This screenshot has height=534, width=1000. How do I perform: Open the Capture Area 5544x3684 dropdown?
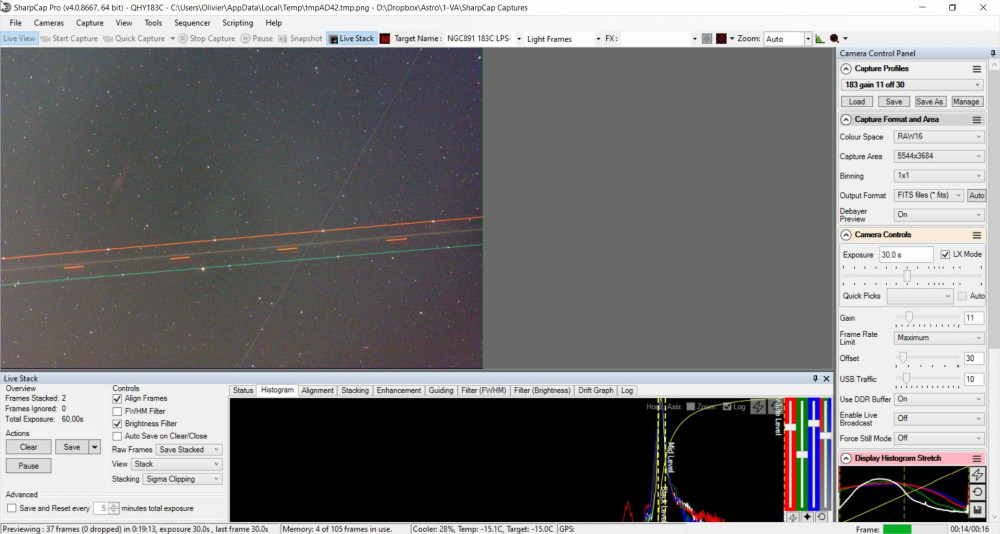[939, 156]
